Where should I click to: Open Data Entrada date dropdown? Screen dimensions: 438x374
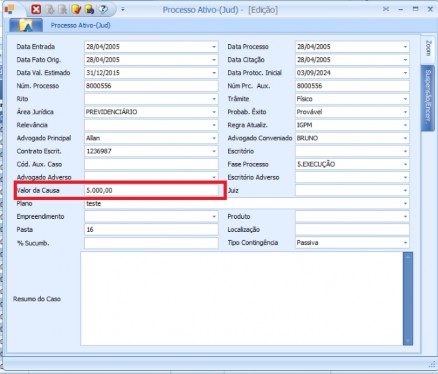coord(214,47)
